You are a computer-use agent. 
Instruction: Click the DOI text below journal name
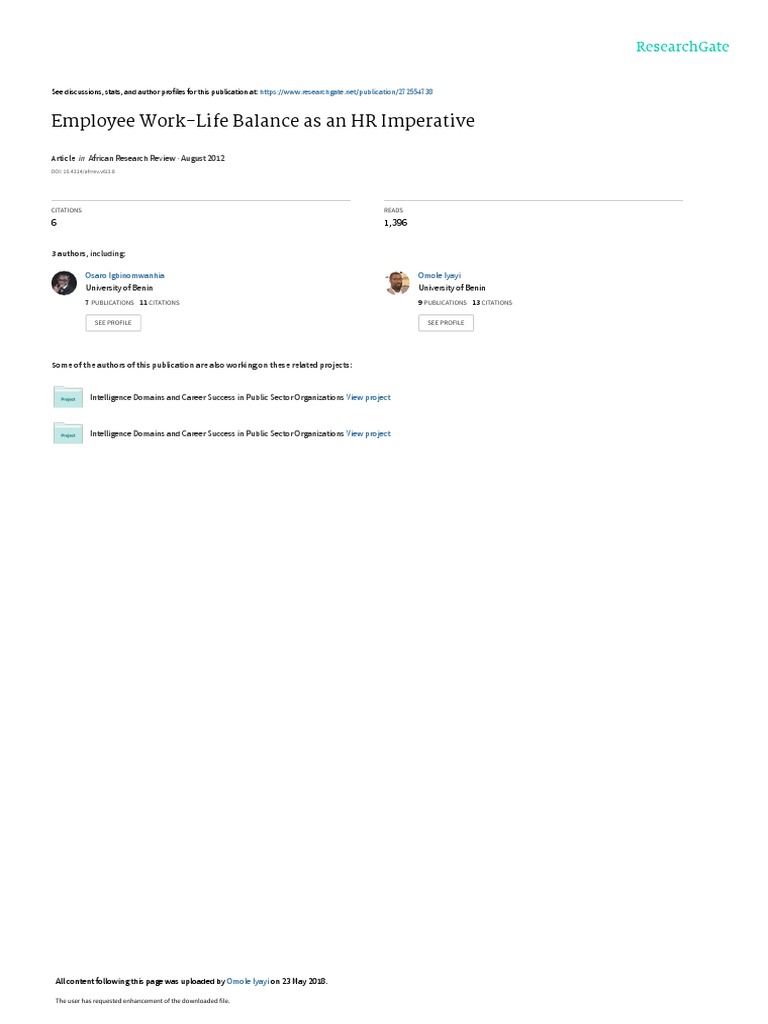(83, 172)
